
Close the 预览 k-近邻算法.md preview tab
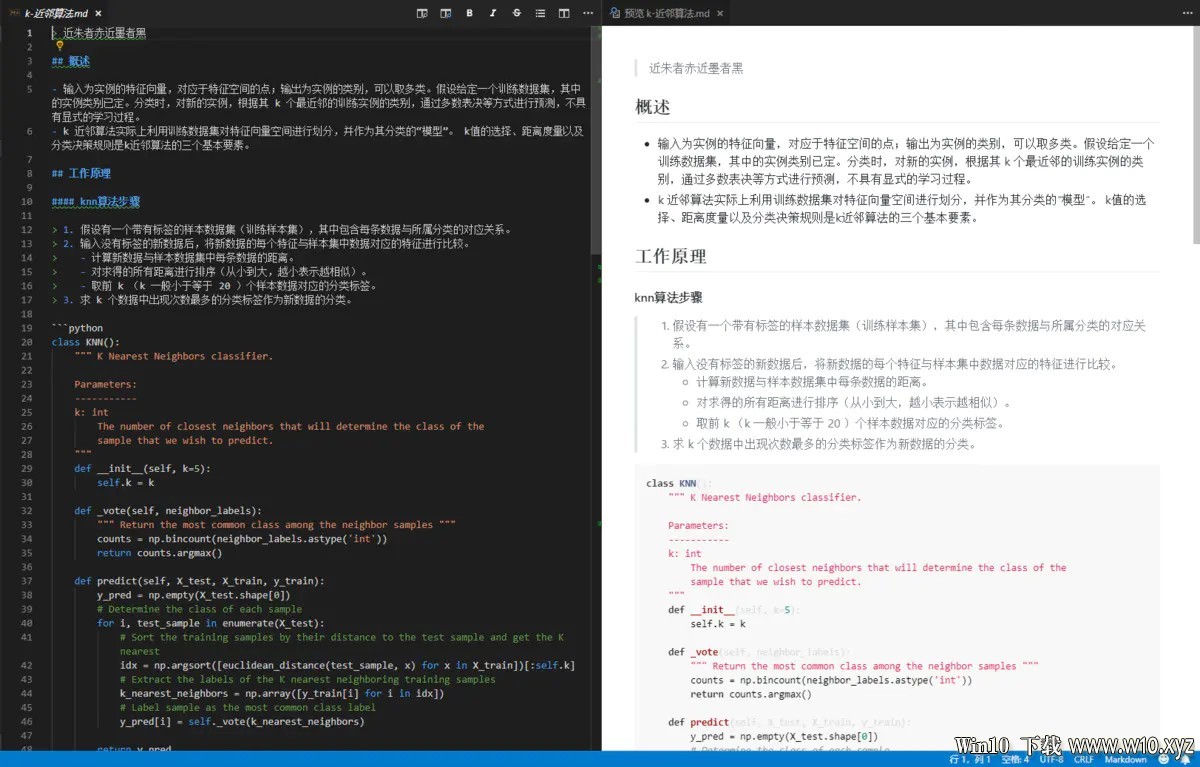[x=719, y=13]
